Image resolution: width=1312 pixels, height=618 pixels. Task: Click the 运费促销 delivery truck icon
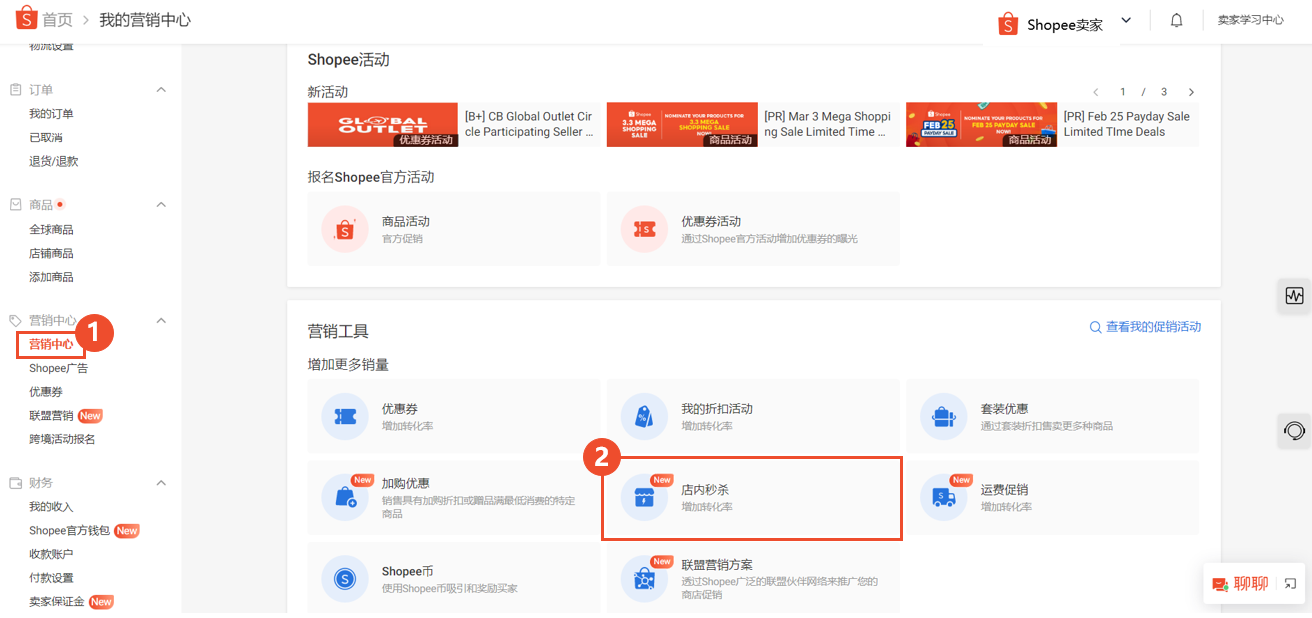click(944, 497)
